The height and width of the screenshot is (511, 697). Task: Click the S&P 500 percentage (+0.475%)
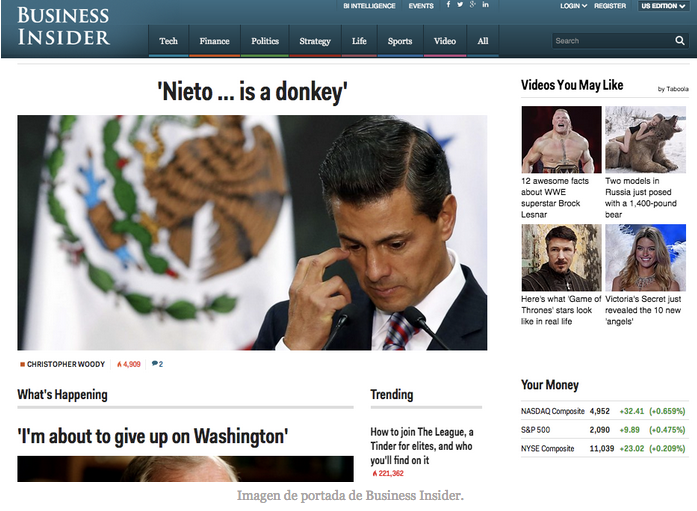667,430
